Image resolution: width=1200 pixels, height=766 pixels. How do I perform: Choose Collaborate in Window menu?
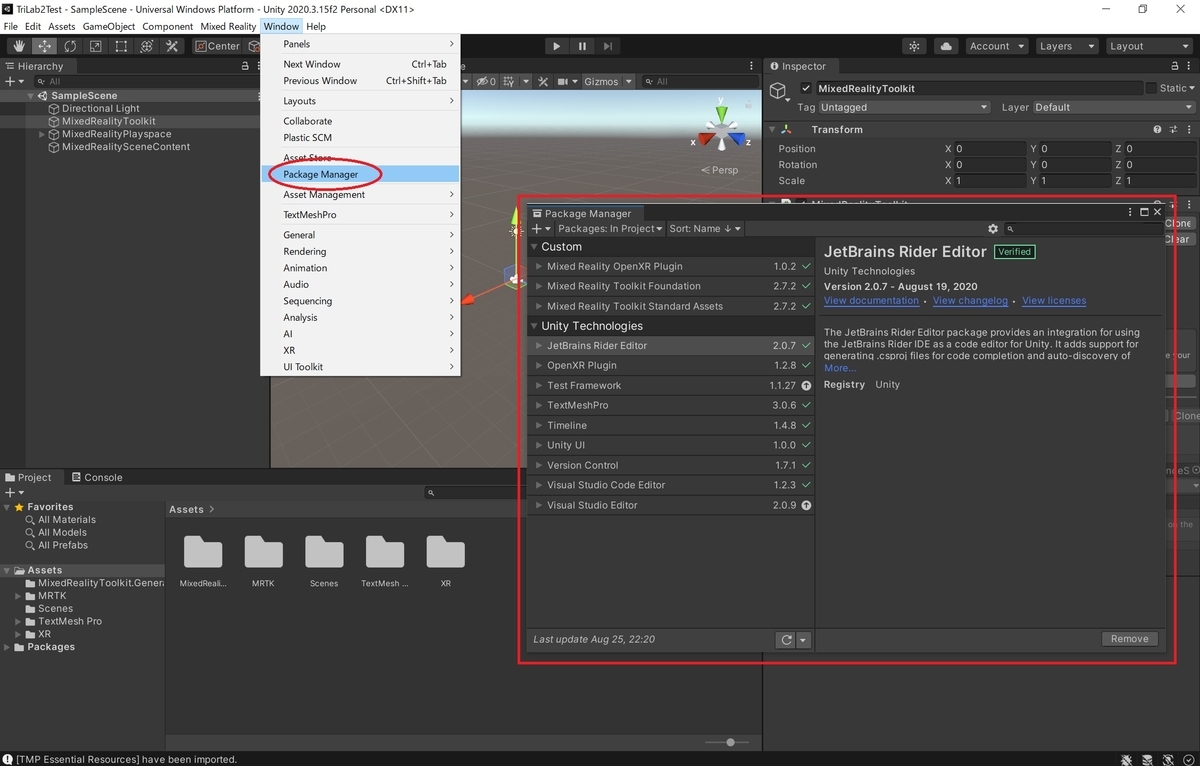coord(360,121)
